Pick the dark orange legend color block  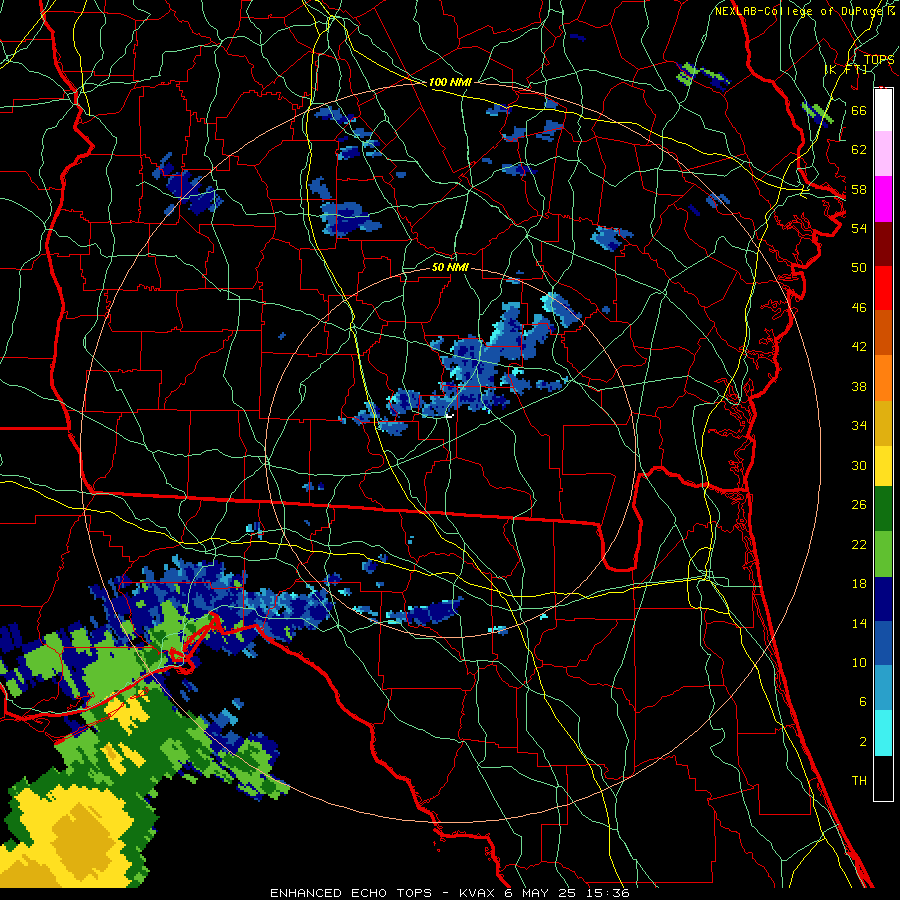pos(883,333)
